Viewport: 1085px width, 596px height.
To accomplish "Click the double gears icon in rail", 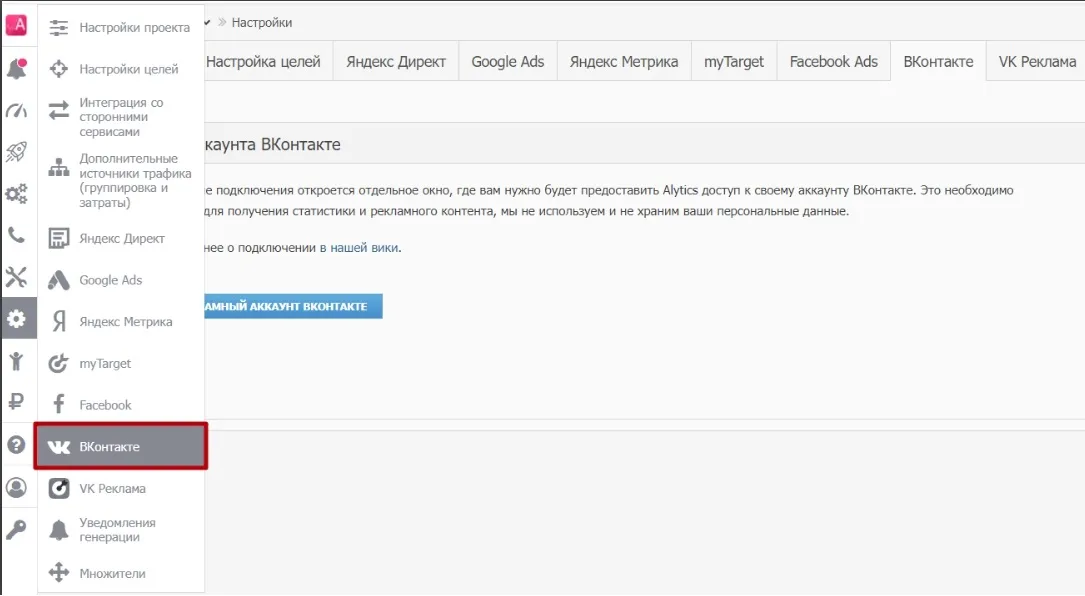I will click(17, 193).
